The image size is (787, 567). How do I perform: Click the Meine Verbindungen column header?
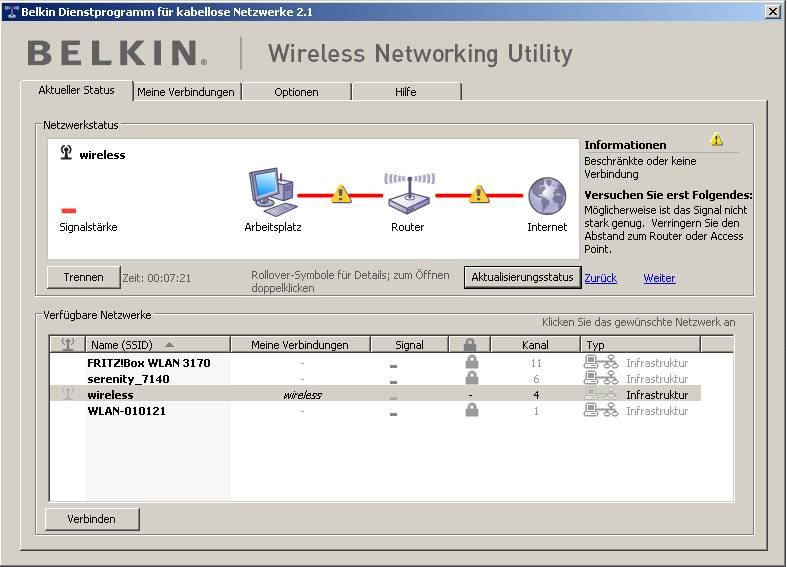click(x=300, y=344)
